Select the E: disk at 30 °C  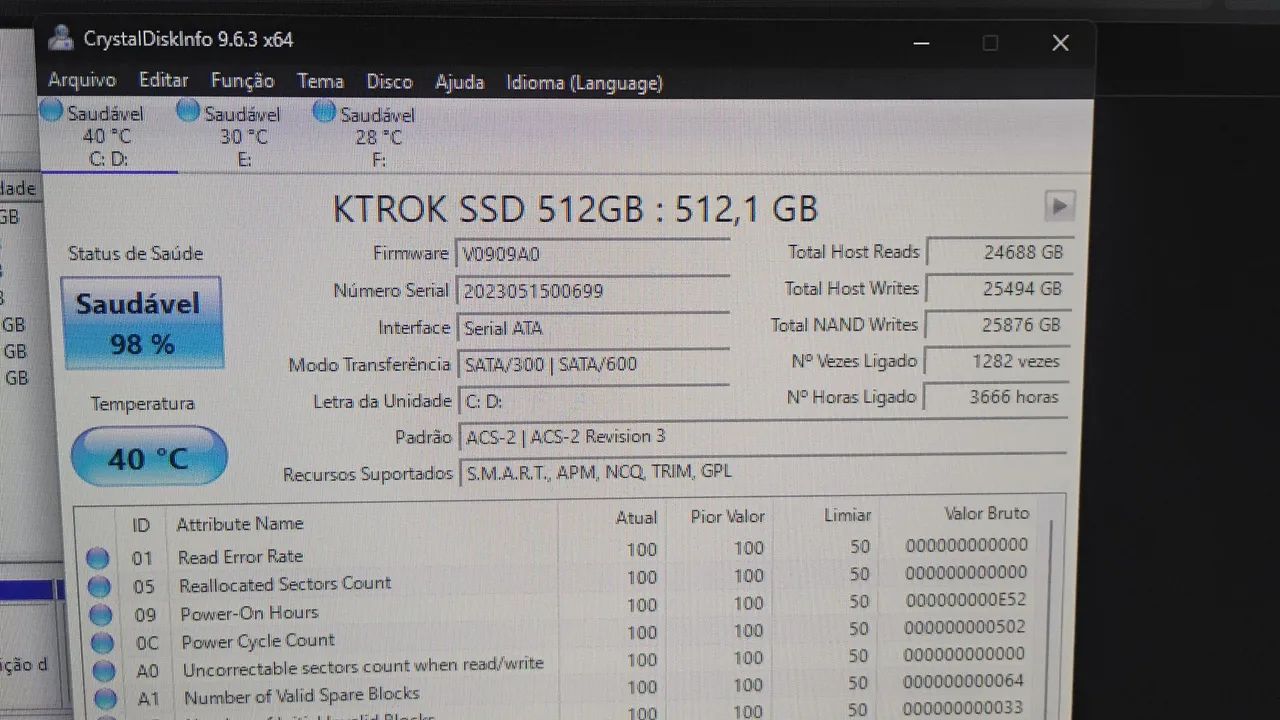coord(244,136)
